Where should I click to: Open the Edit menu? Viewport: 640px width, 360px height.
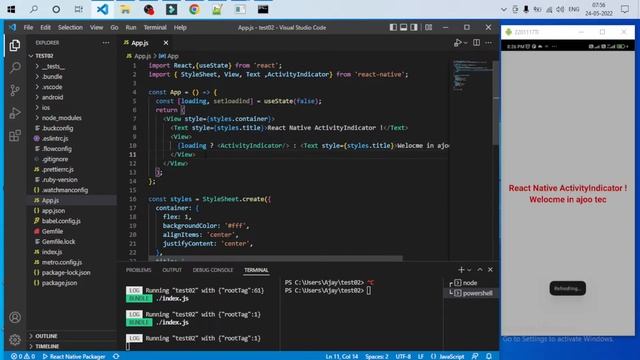point(45,27)
